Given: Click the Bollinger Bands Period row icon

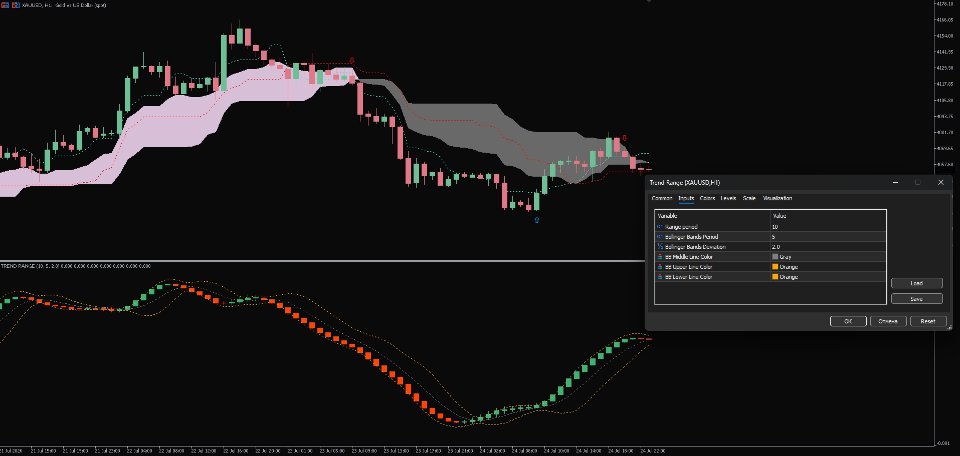Looking at the screenshot, I should tap(659, 237).
